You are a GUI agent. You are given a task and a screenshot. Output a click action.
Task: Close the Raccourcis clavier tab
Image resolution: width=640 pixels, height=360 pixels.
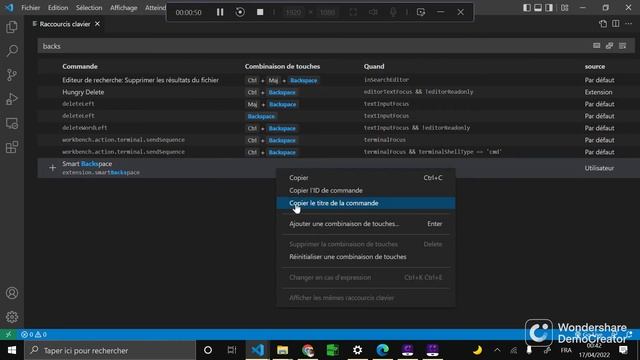(97, 24)
